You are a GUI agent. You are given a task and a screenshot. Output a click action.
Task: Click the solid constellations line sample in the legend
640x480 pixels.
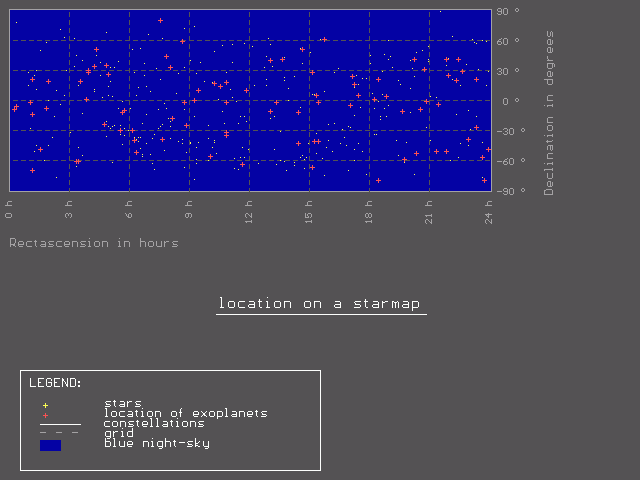pos(60,425)
